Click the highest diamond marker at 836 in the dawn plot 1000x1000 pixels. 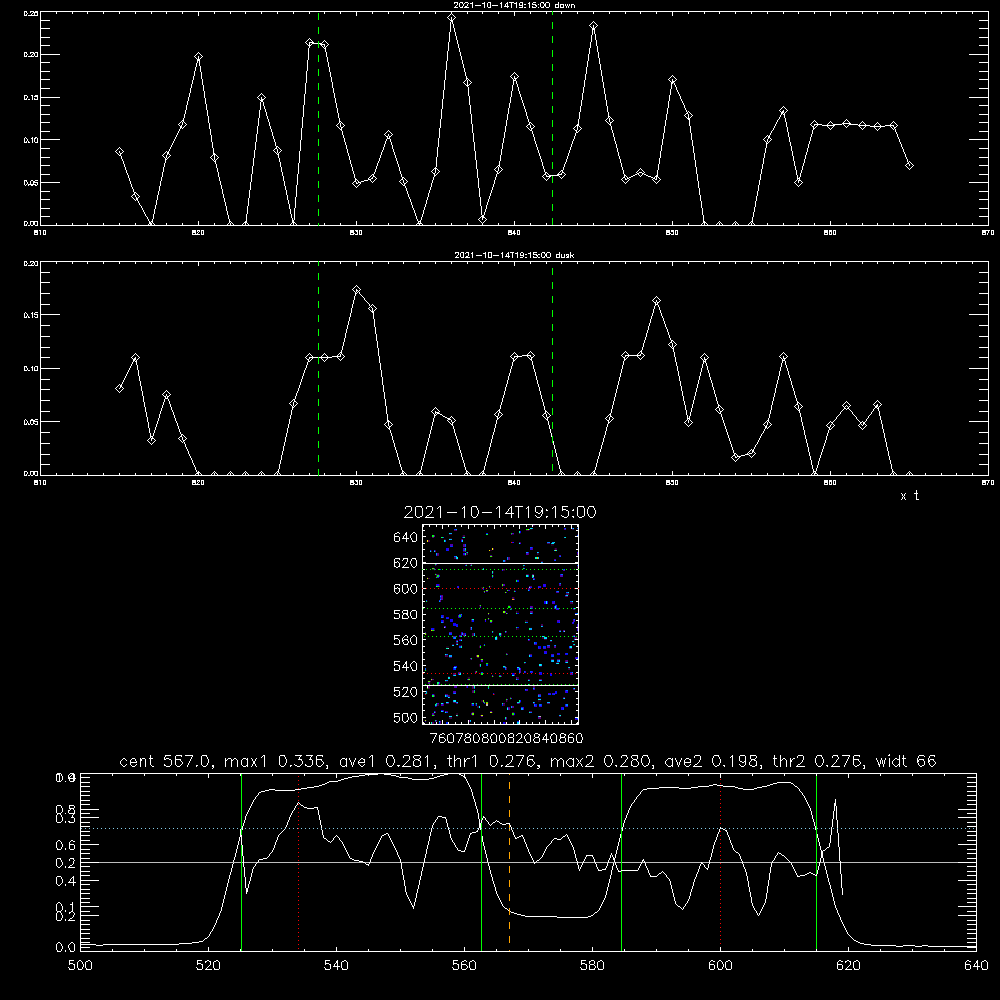tap(452, 18)
